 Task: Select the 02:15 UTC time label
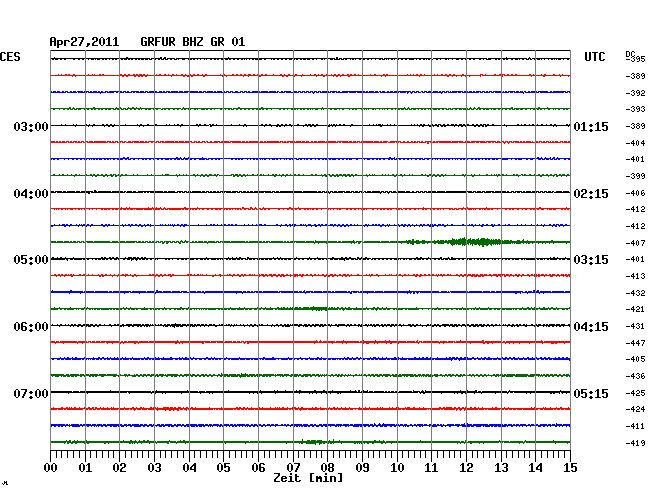[591, 194]
